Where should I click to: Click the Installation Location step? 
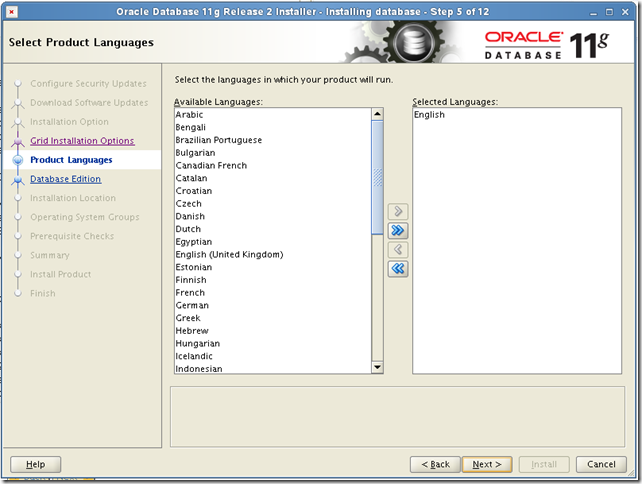pos(73,198)
